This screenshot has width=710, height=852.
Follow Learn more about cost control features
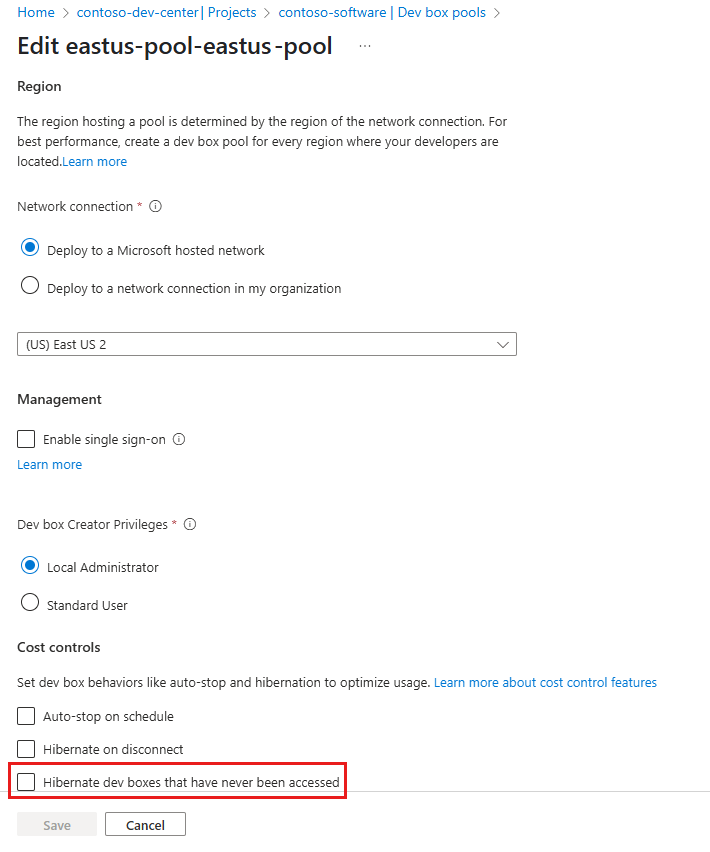[544, 682]
